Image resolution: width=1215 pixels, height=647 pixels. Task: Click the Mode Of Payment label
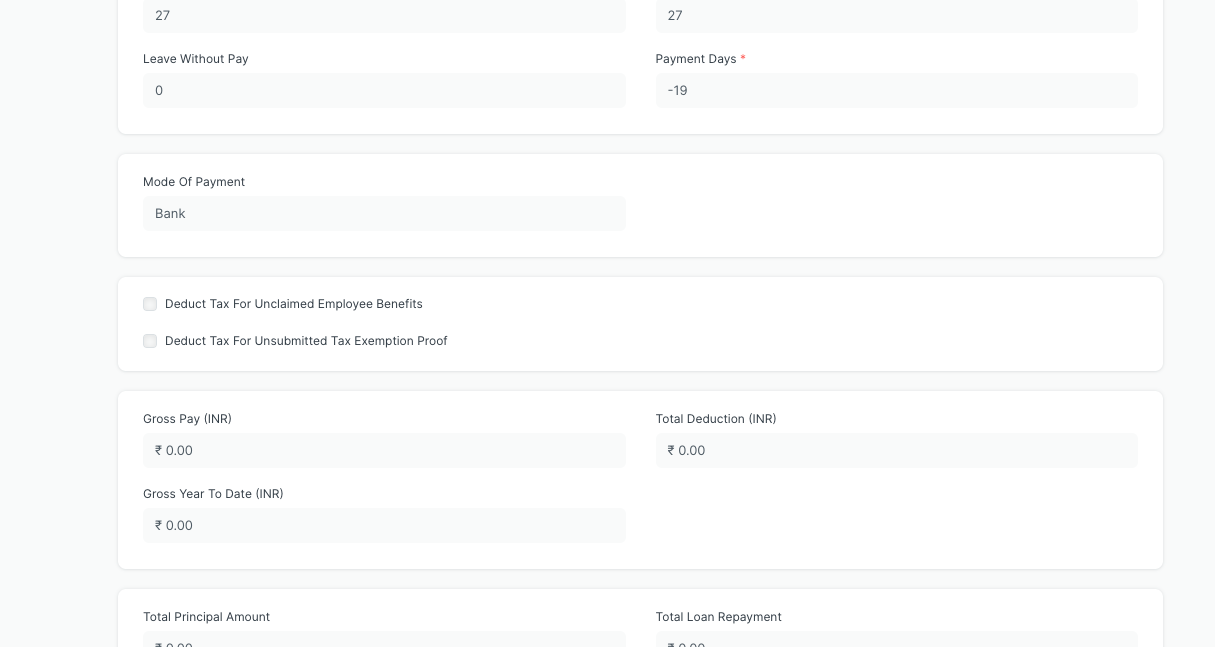coord(194,182)
